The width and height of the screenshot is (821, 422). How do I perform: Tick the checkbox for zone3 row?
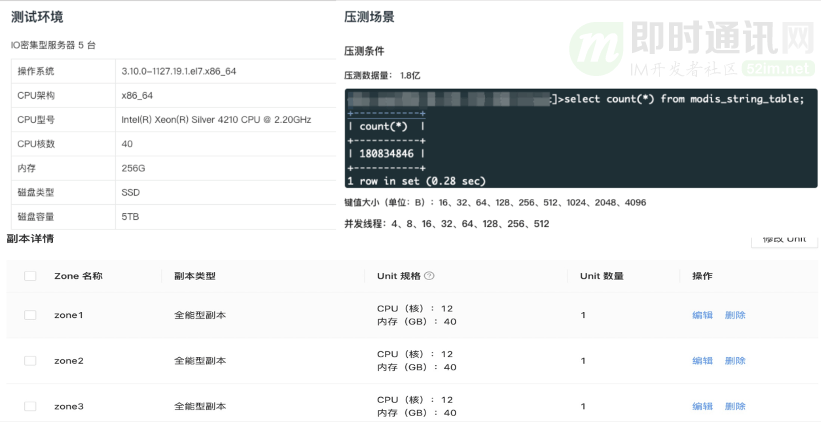[30, 406]
